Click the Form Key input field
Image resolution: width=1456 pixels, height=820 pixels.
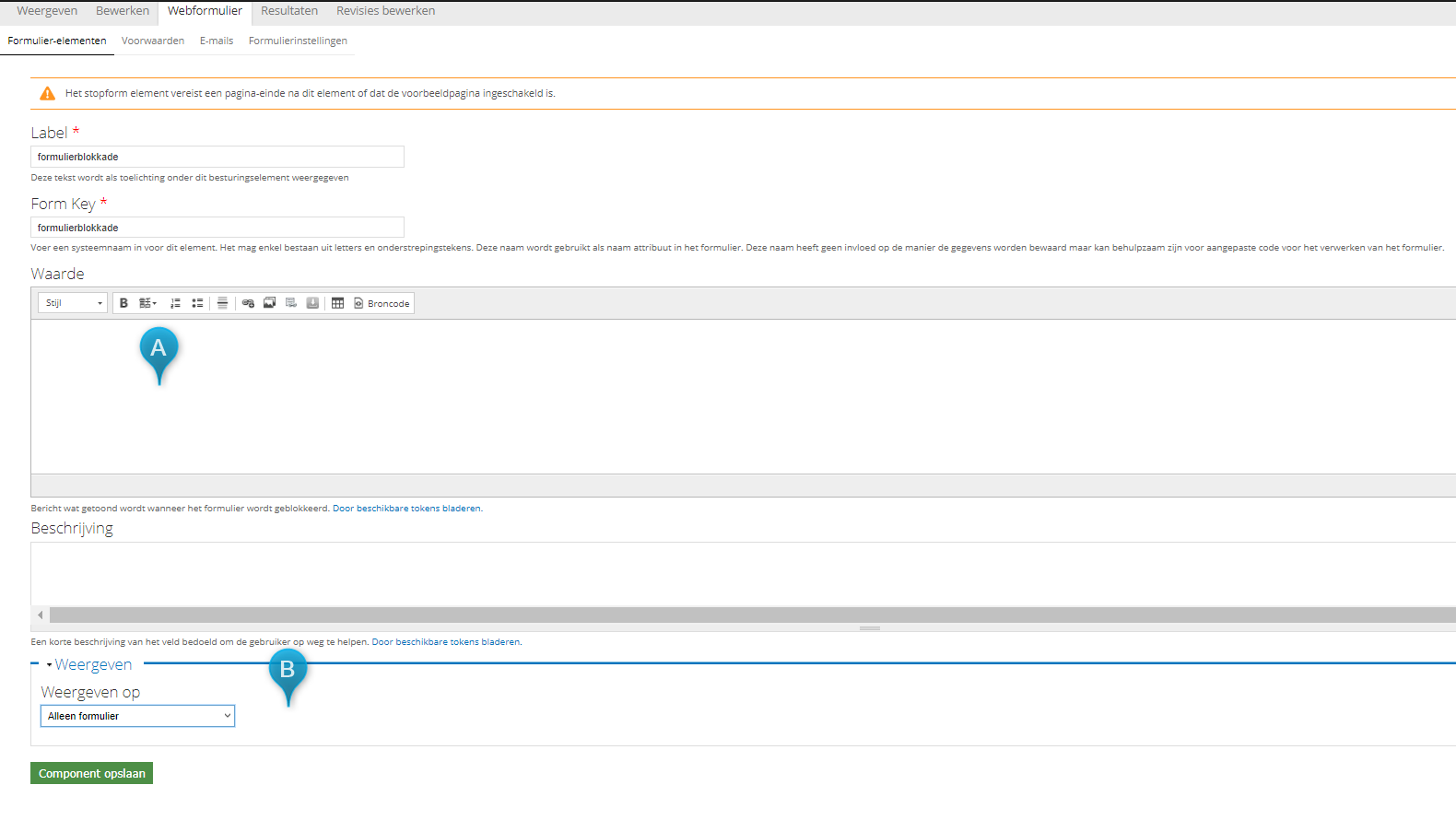coord(217,228)
